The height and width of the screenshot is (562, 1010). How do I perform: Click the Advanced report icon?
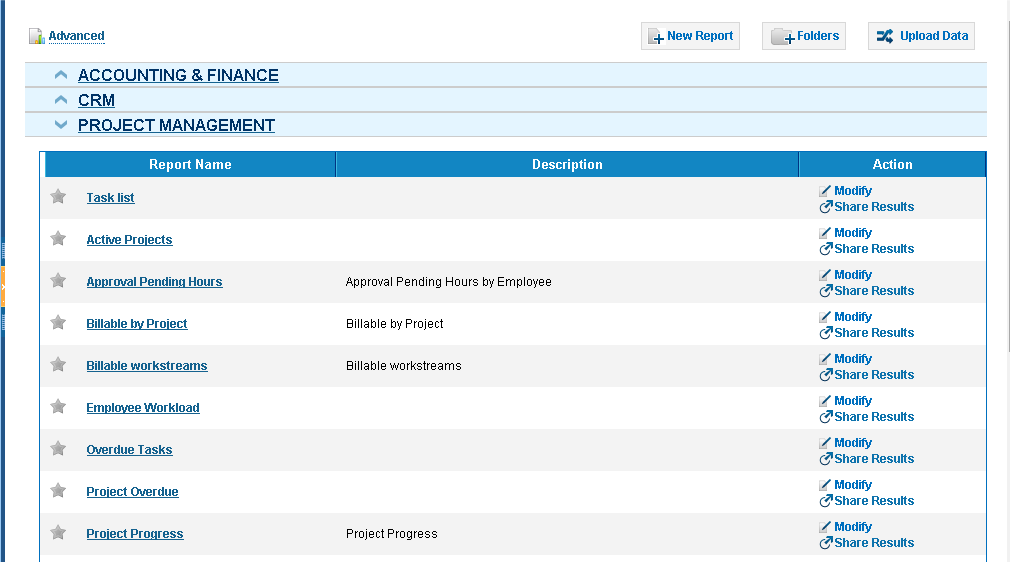pyautogui.click(x=36, y=36)
